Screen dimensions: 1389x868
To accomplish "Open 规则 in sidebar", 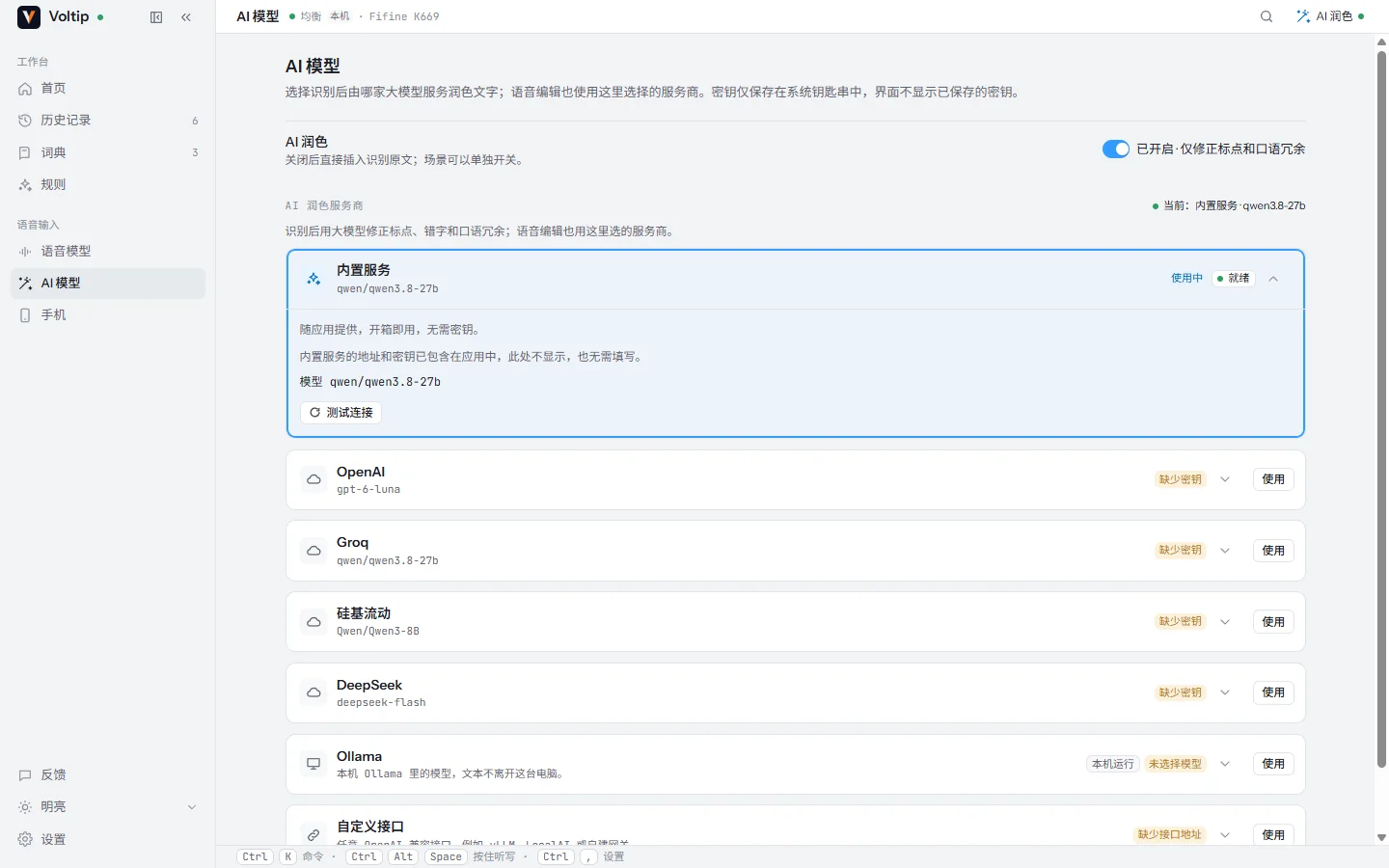I will coord(108,184).
